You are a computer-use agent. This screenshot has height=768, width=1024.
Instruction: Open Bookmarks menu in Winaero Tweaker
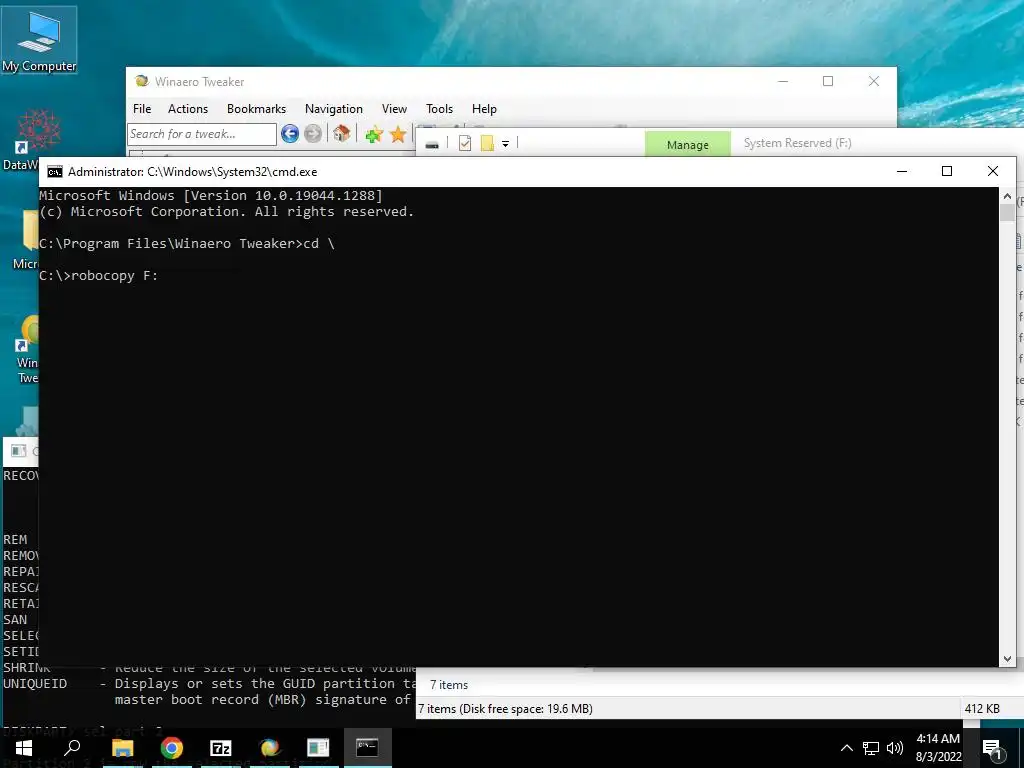pyautogui.click(x=256, y=109)
